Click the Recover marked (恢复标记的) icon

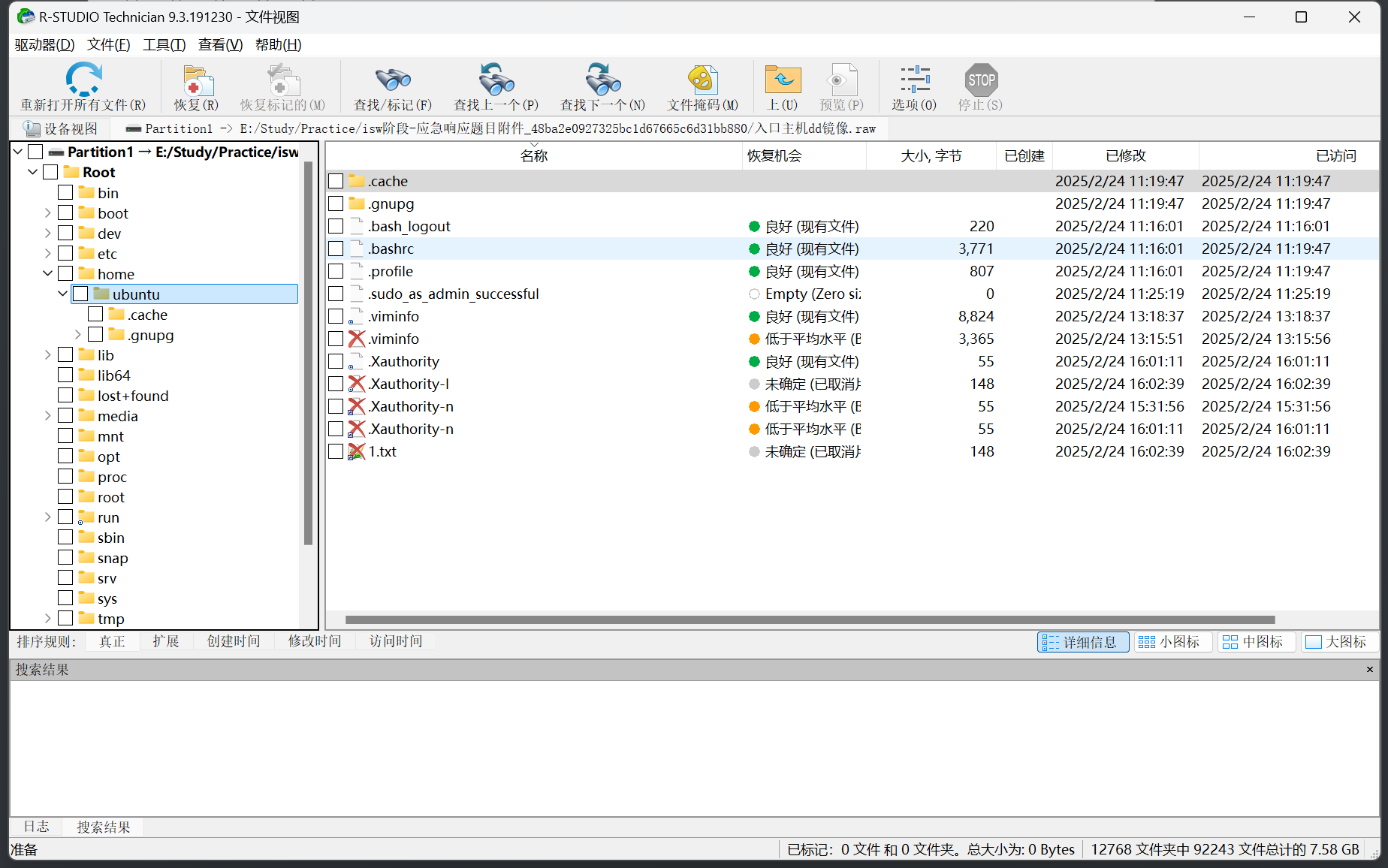coord(283,80)
